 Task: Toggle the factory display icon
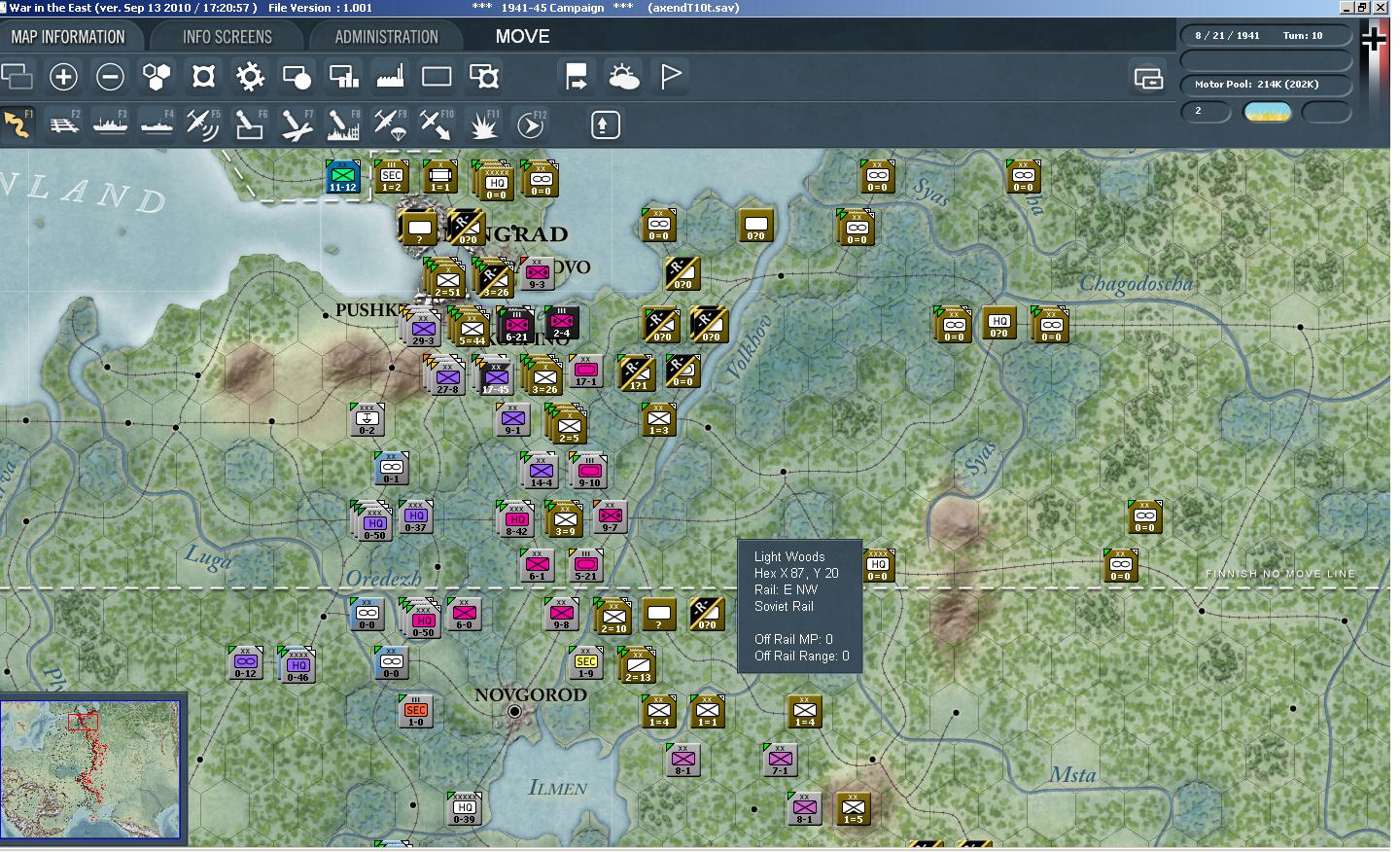coord(390,76)
